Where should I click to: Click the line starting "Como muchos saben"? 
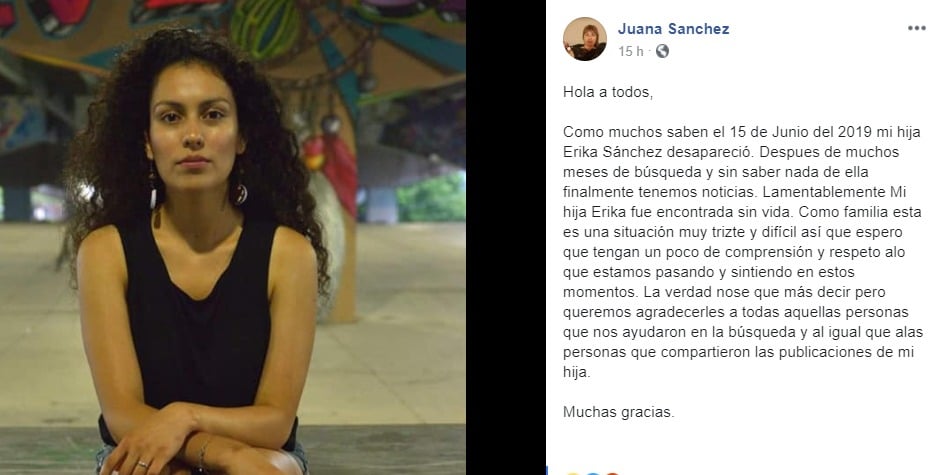[x=742, y=132]
